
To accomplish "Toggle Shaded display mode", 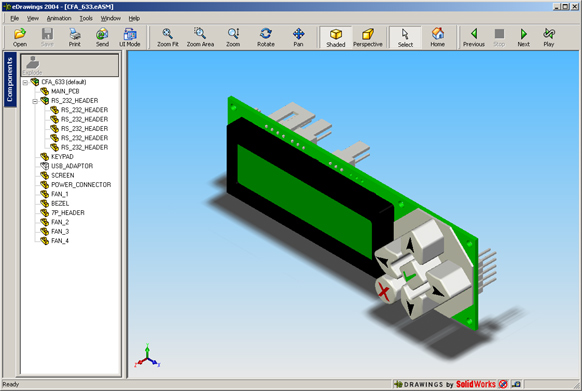I will coord(336,37).
